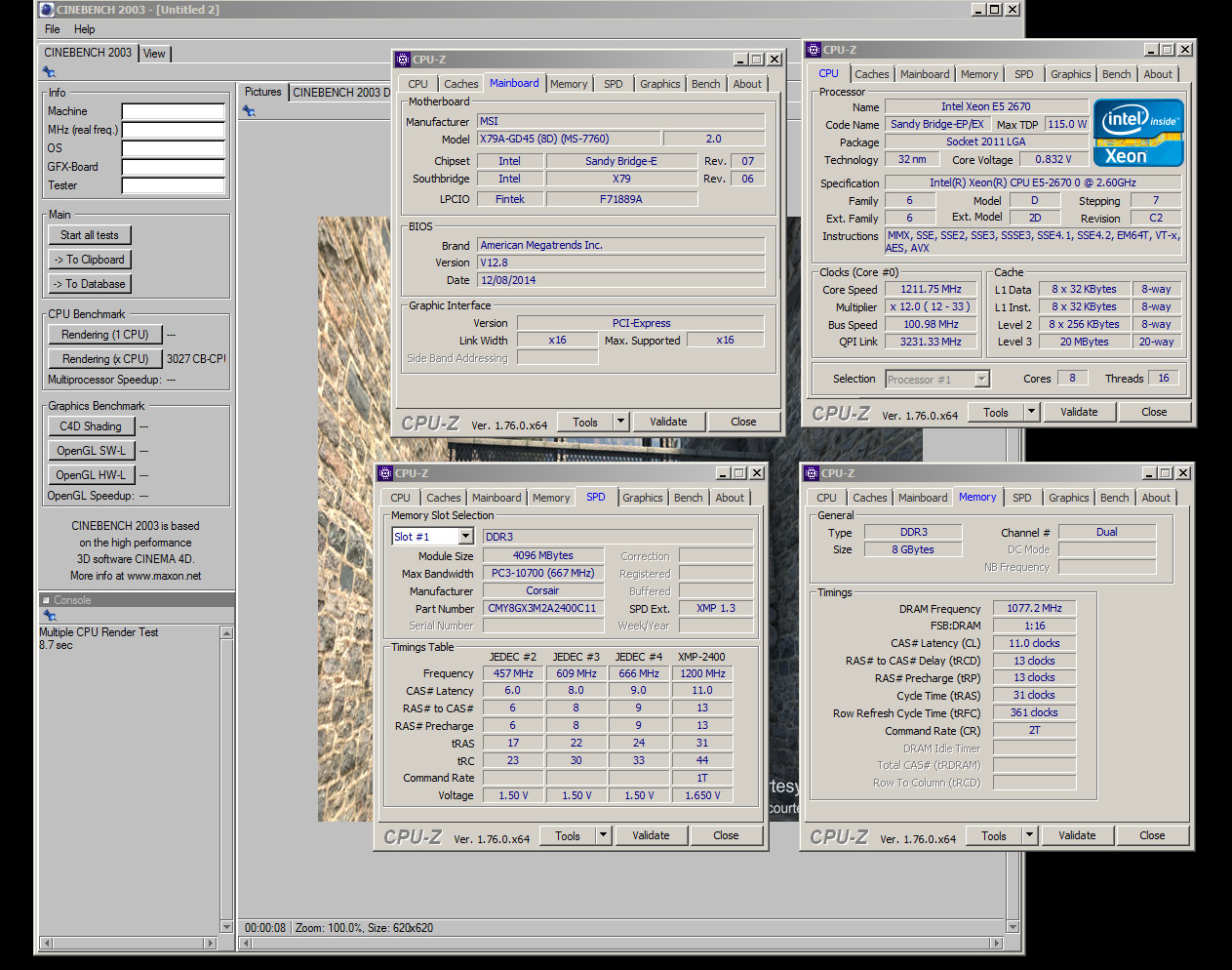This screenshot has height=970, width=1232.
Task: Click Close button in Memory window footer
Action: [1152, 835]
